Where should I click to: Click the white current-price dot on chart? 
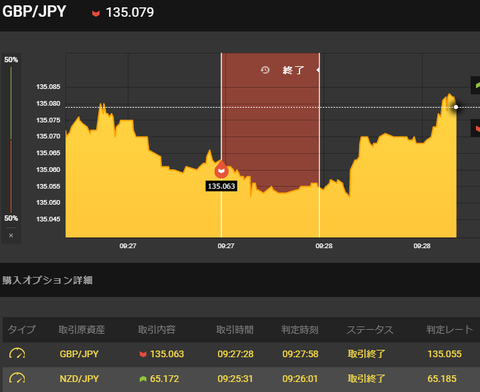(x=456, y=107)
